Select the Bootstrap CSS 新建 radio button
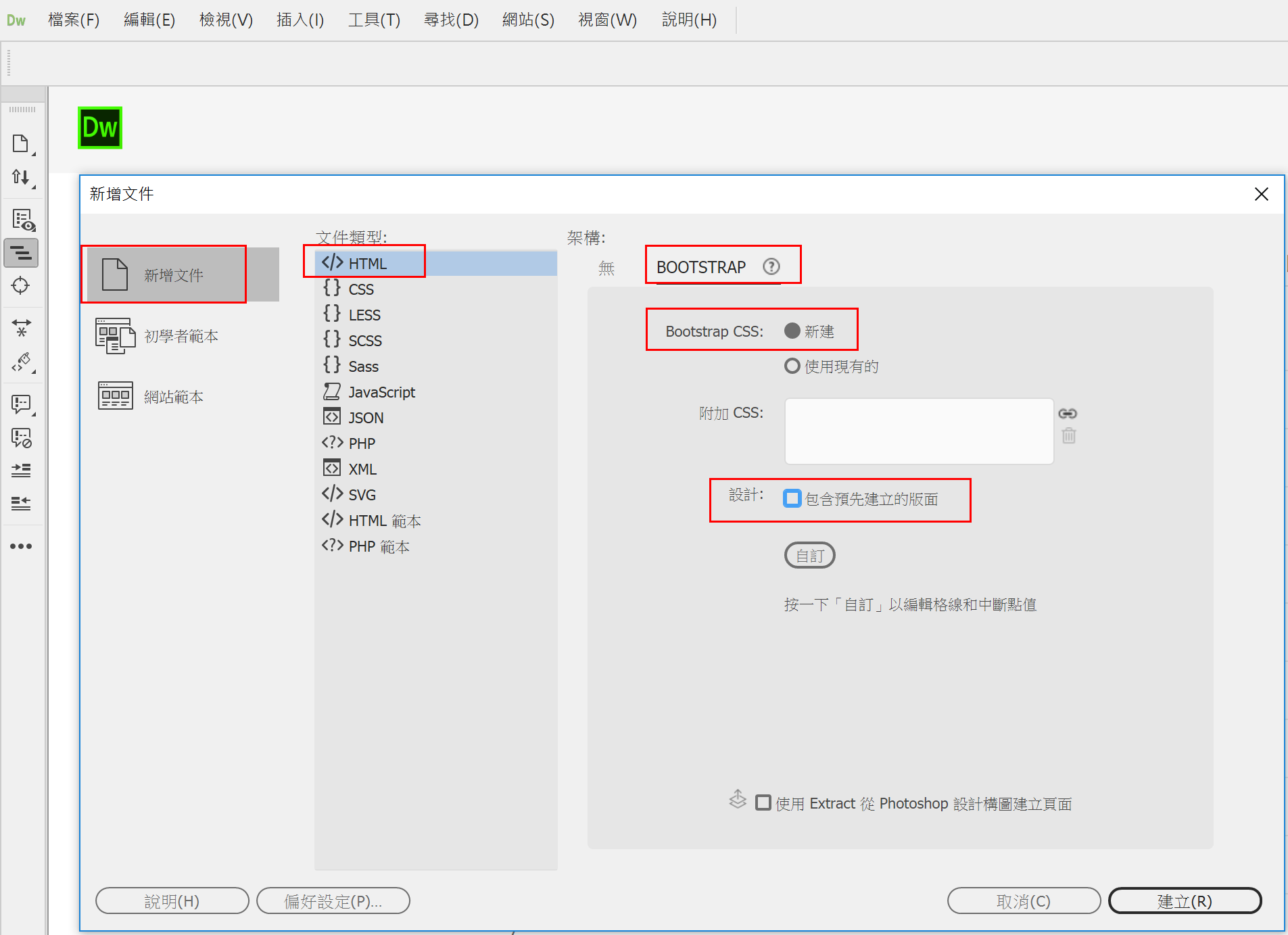Viewport: 1288px width, 935px height. [792, 331]
